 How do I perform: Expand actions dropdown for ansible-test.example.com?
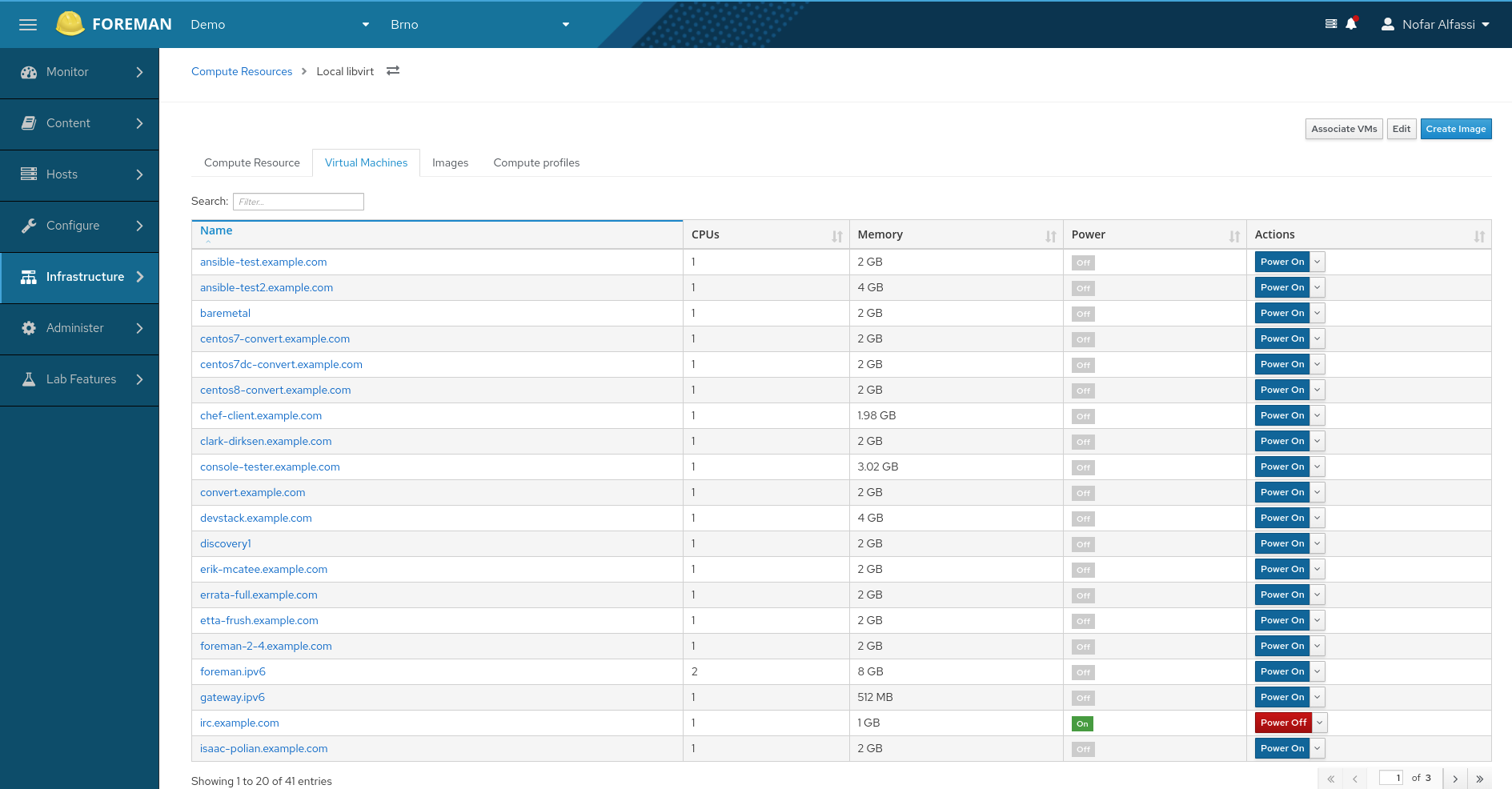(1317, 262)
